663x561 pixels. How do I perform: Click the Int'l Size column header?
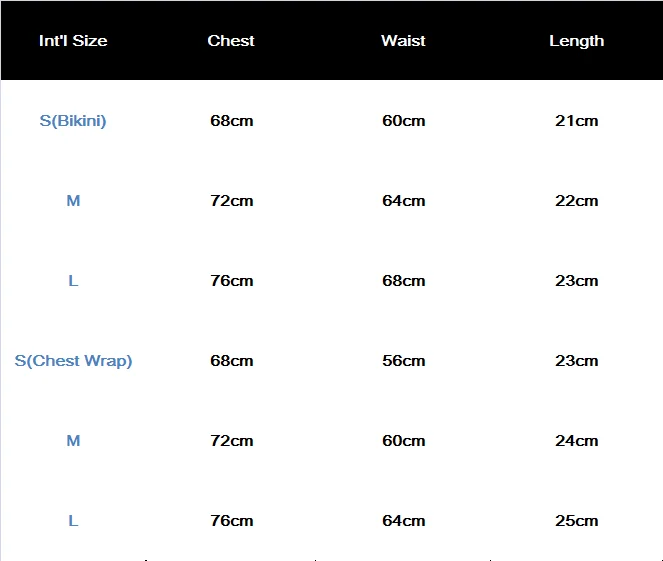[x=73, y=41]
